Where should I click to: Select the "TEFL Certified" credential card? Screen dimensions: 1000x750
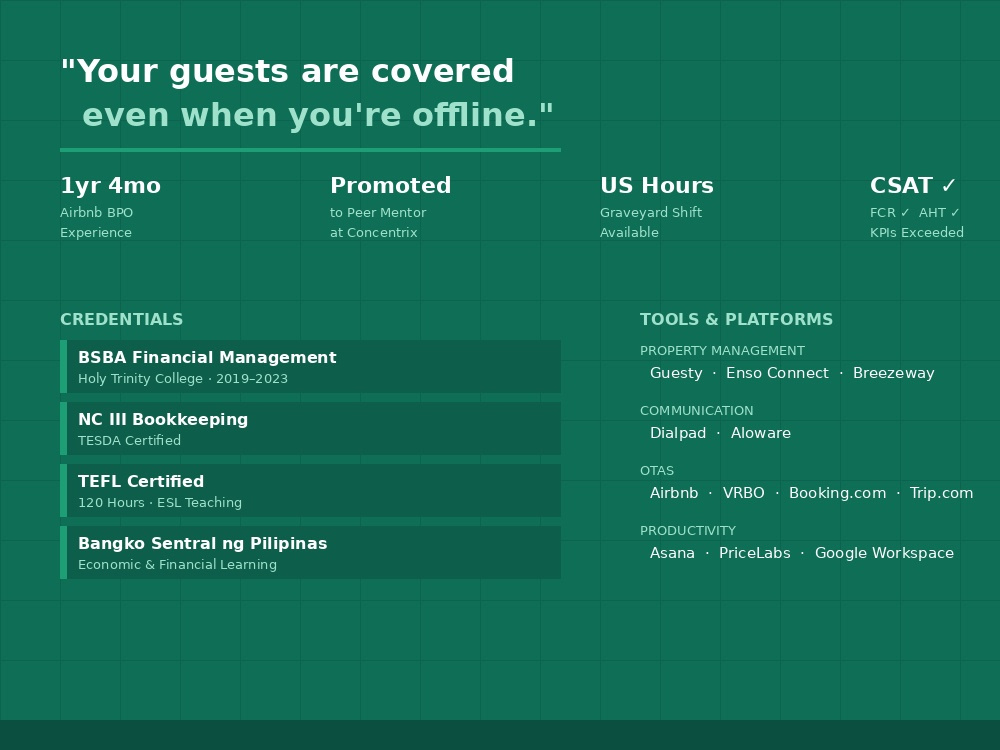[x=311, y=490]
